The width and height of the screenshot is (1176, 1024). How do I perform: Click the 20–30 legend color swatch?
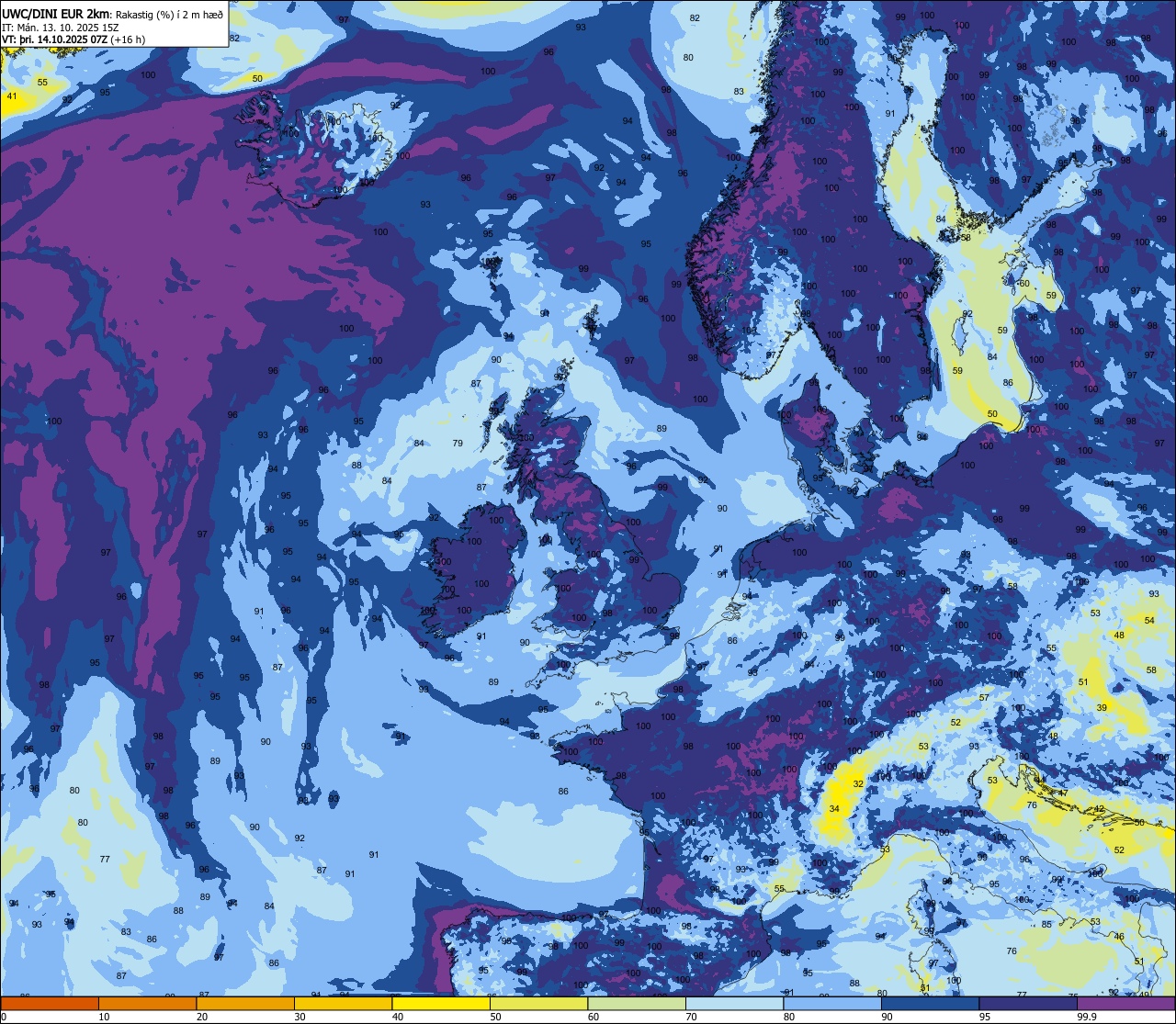tap(245, 1003)
